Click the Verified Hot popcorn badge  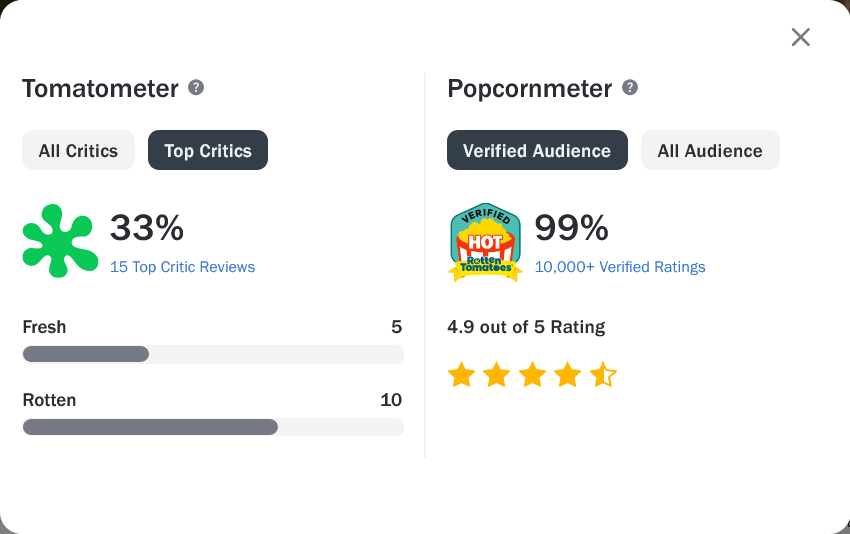(486, 241)
